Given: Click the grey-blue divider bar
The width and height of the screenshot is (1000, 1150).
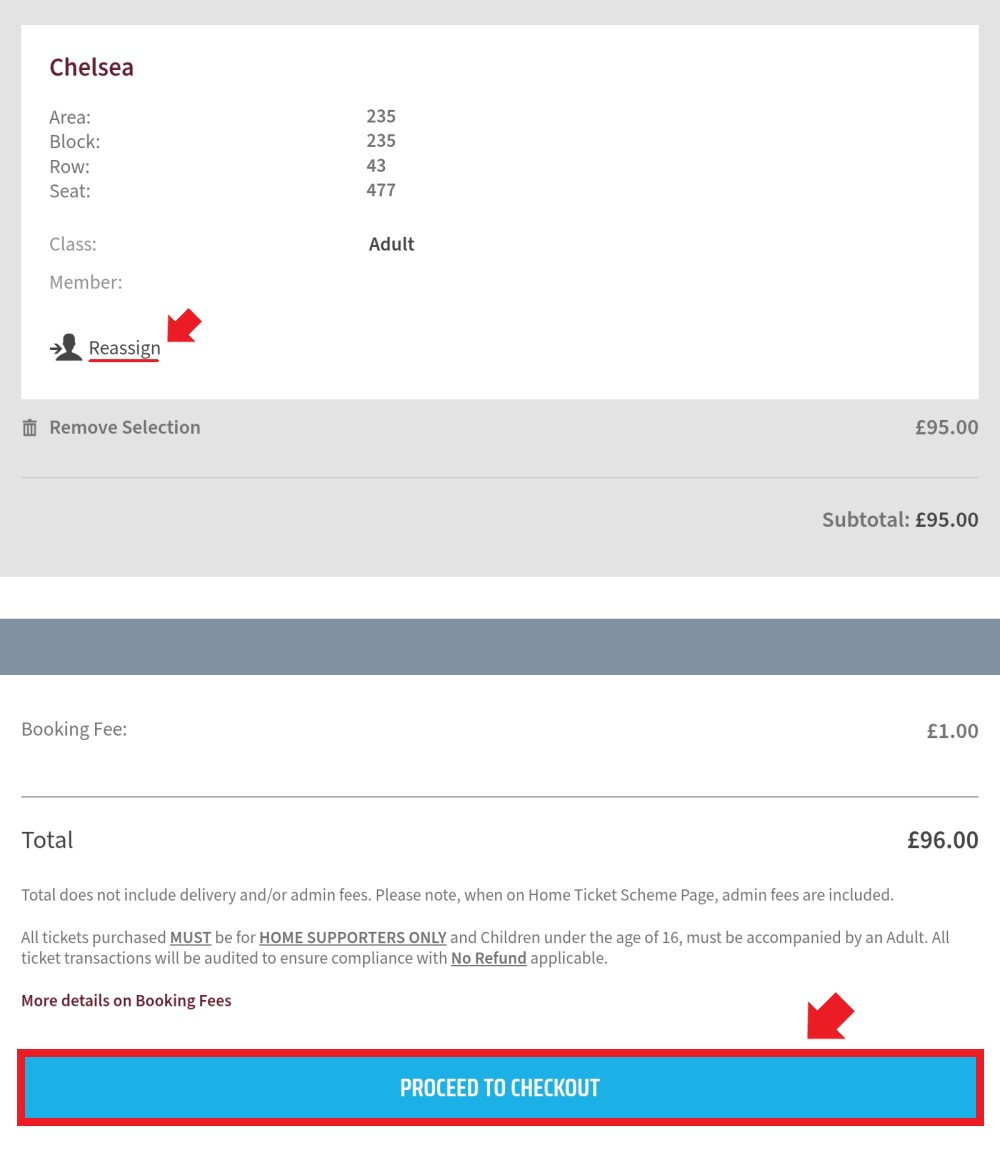Looking at the screenshot, I should (x=500, y=646).
